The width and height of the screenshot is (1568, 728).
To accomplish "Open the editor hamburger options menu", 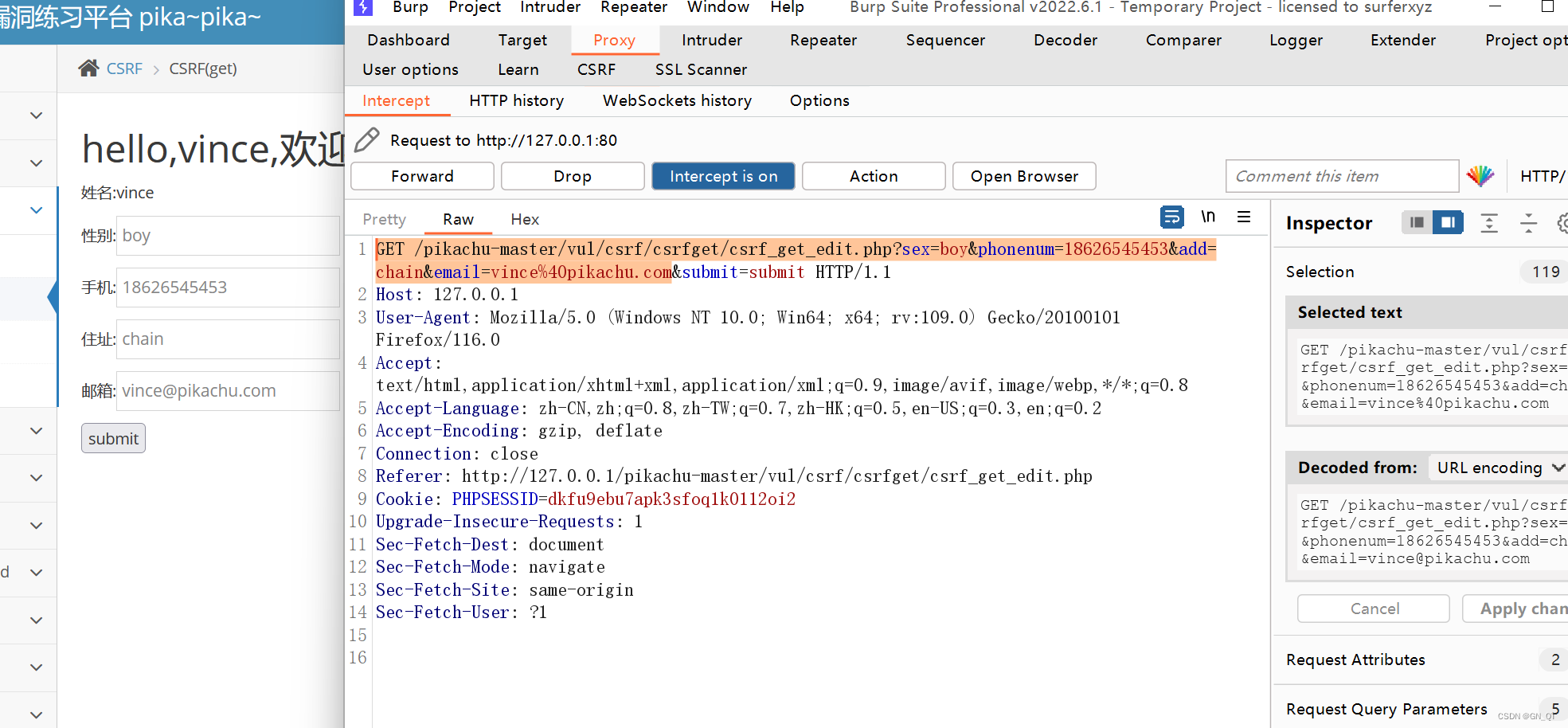I will [1244, 217].
